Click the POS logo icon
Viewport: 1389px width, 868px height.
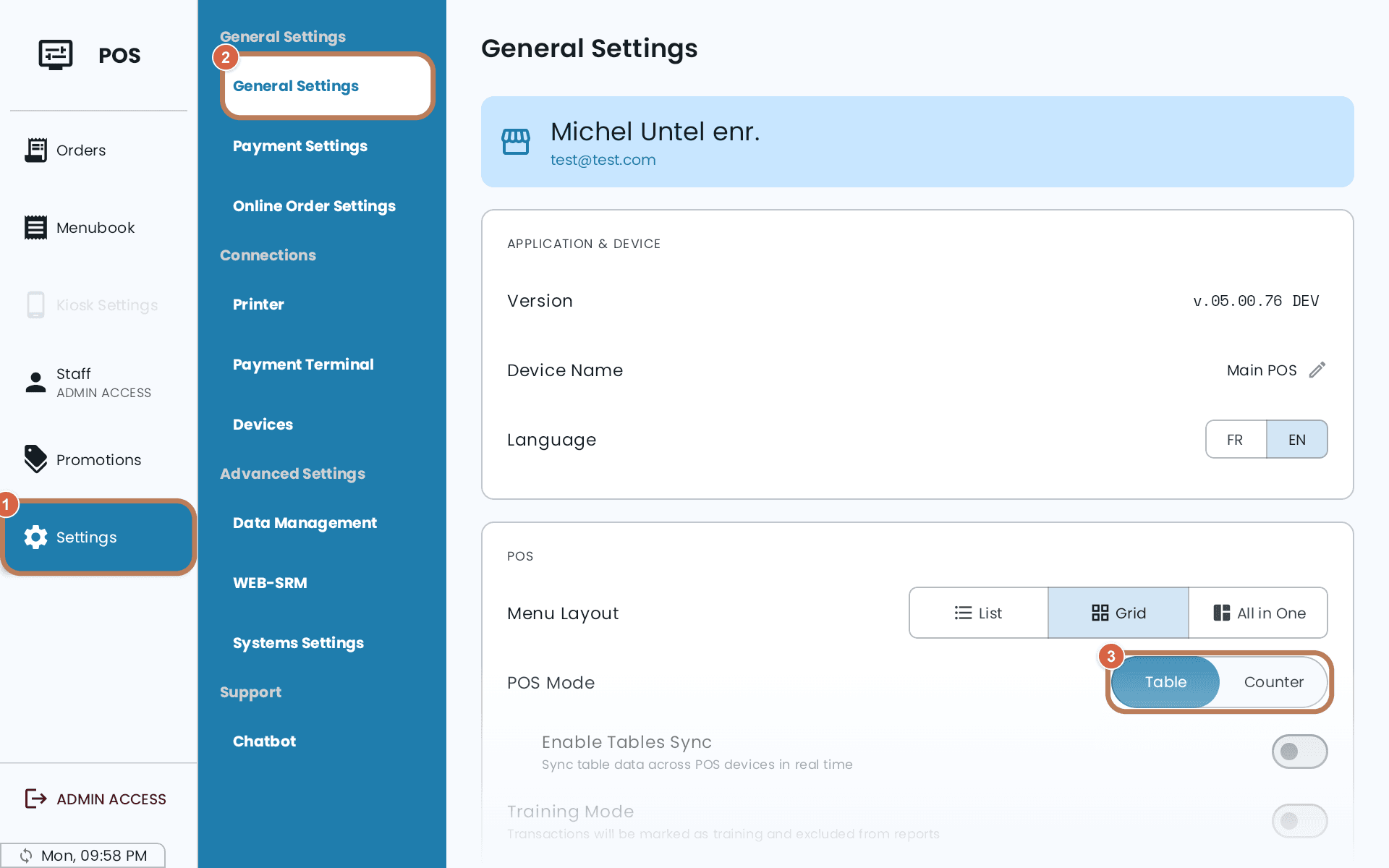point(56,55)
